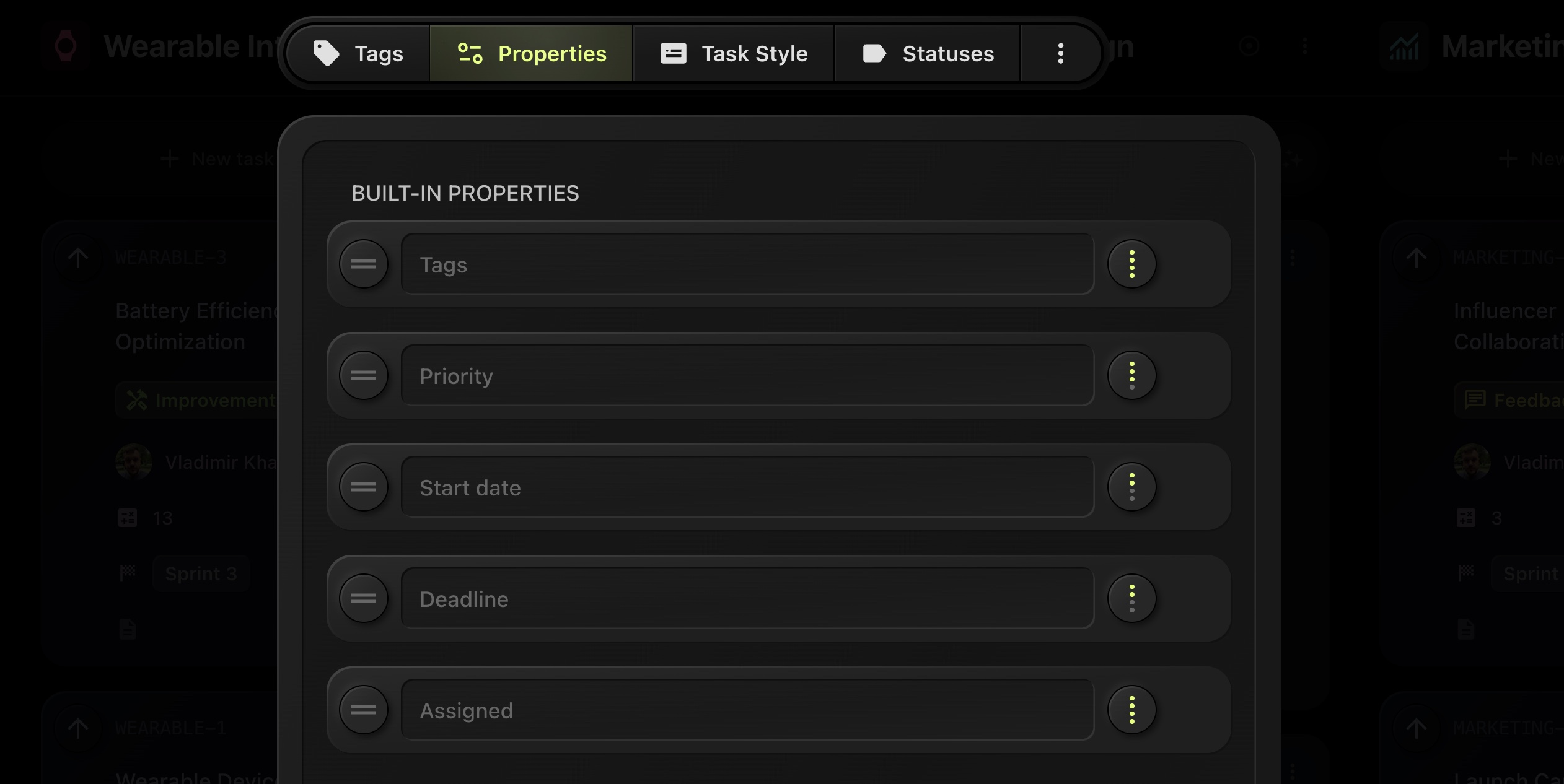
Task: Click the drag handle for Deadline property
Action: (364, 599)
